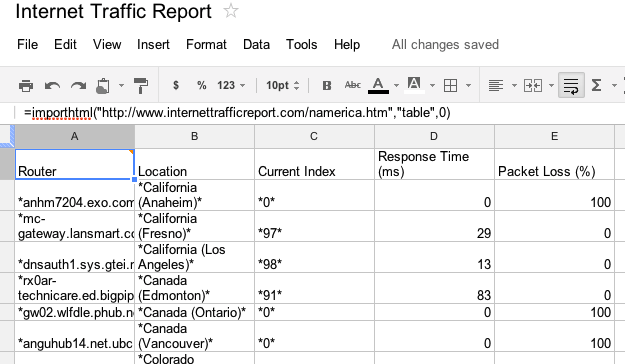Viewport: 625px width, 364px height.
Task: Format as currency with dollar icon
Action: click(x=176, y=85)
